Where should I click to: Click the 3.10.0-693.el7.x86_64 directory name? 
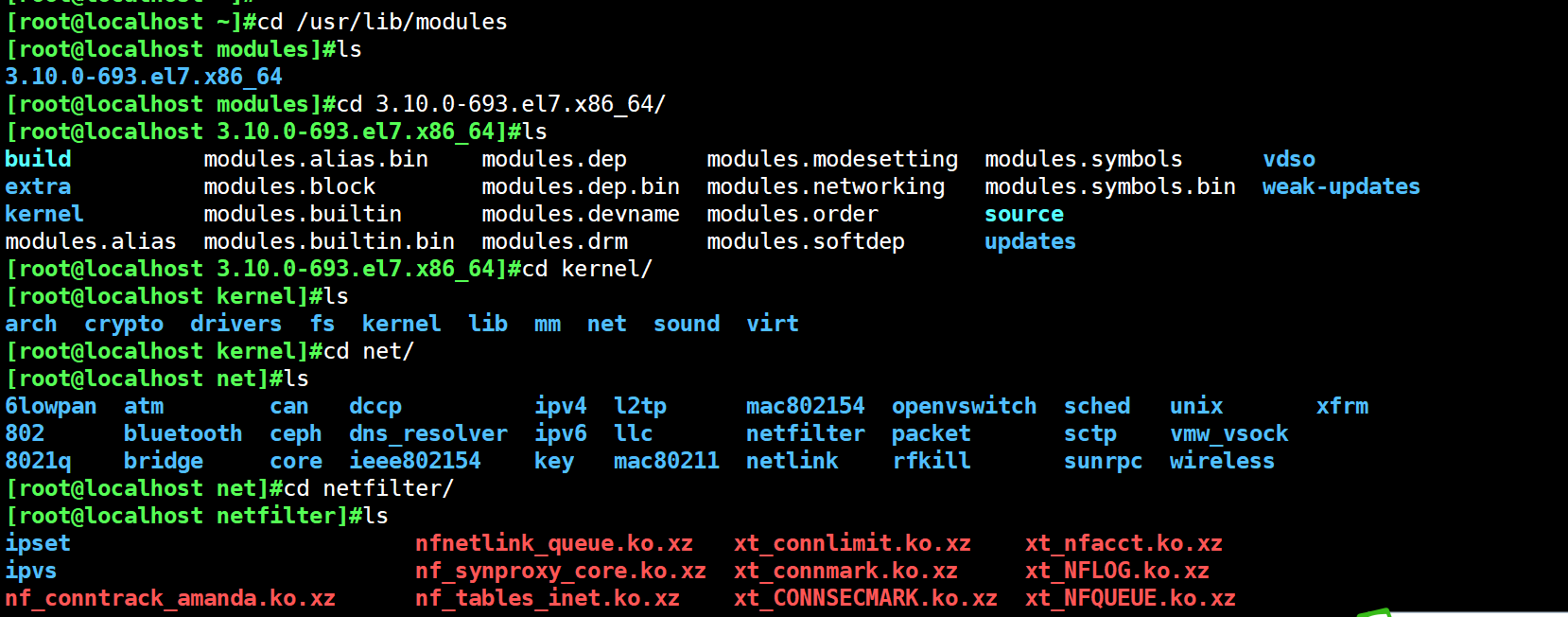pyautogui.click(x=144, y=77)
